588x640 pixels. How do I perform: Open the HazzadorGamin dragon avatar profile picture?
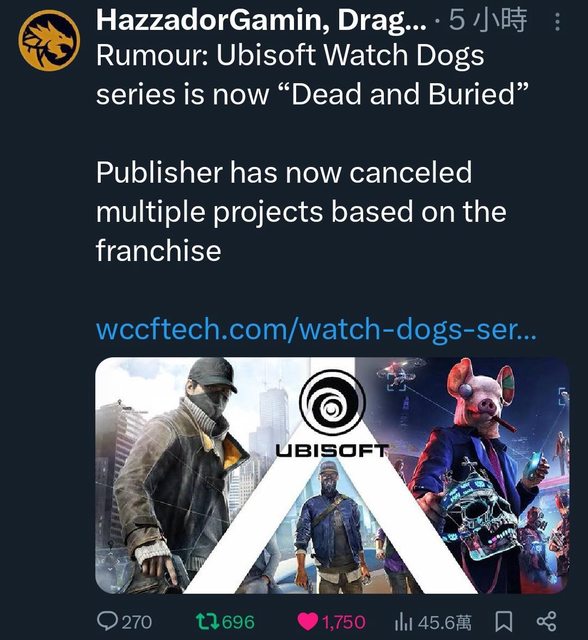tap(49, 41)
